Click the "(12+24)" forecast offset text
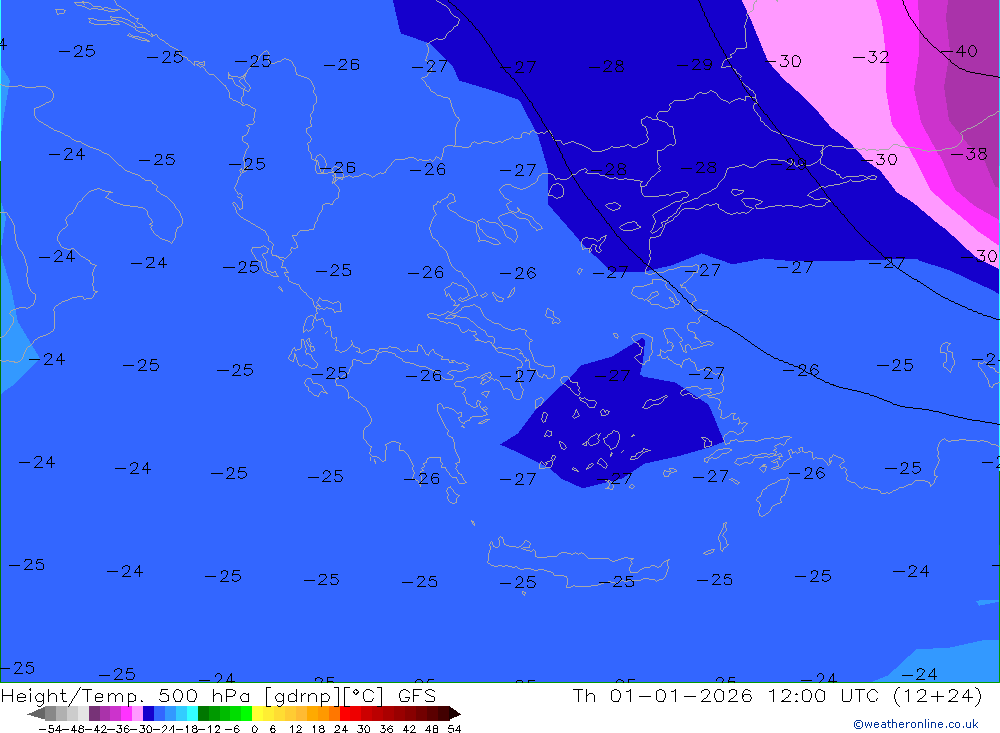The height and width of the screenshot is (733, 1000). 938,695
